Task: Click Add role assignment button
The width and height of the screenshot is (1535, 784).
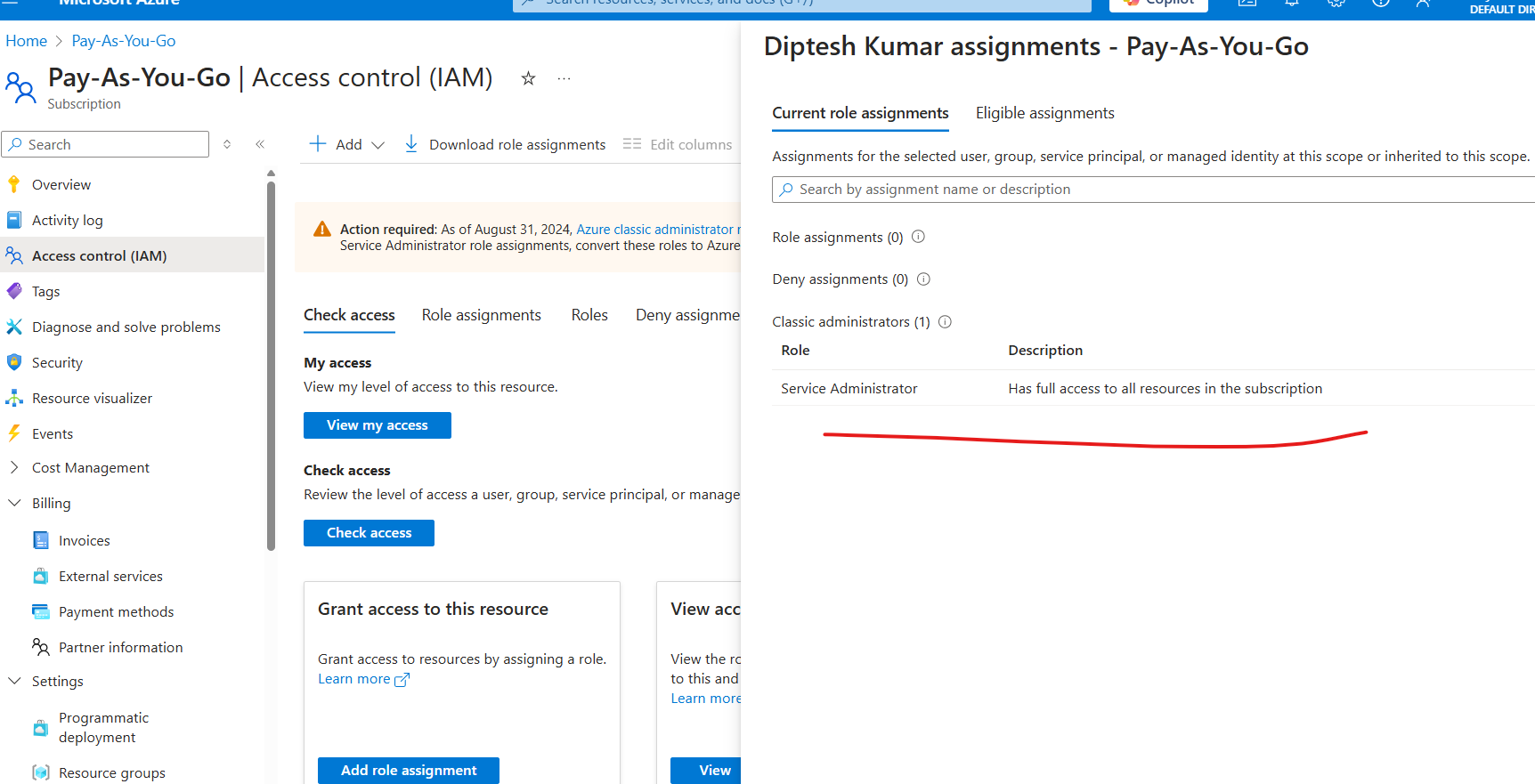Action: pos(409,771)
